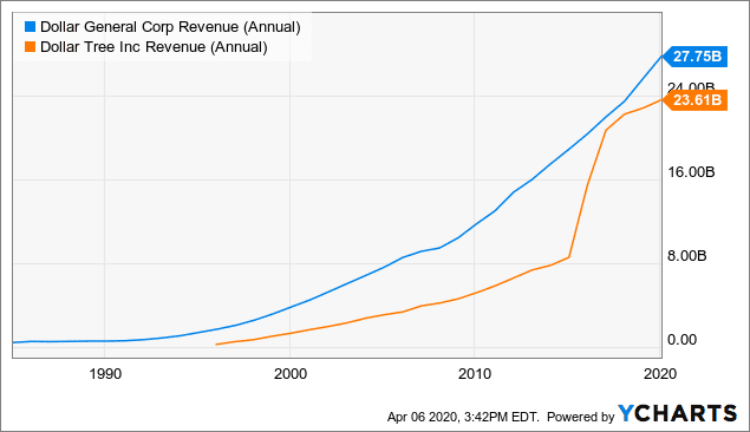Select the 2010 x-axis tick label

474,374
